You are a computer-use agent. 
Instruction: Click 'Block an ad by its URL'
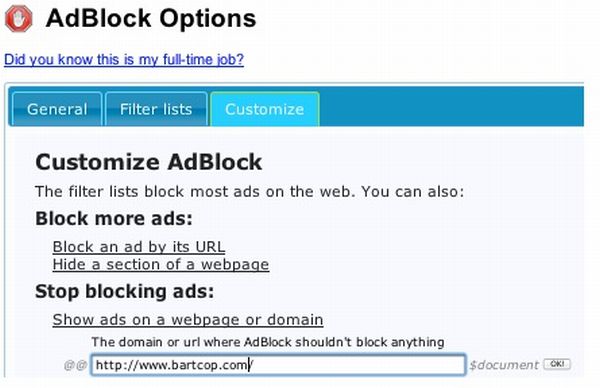[139, 247]
